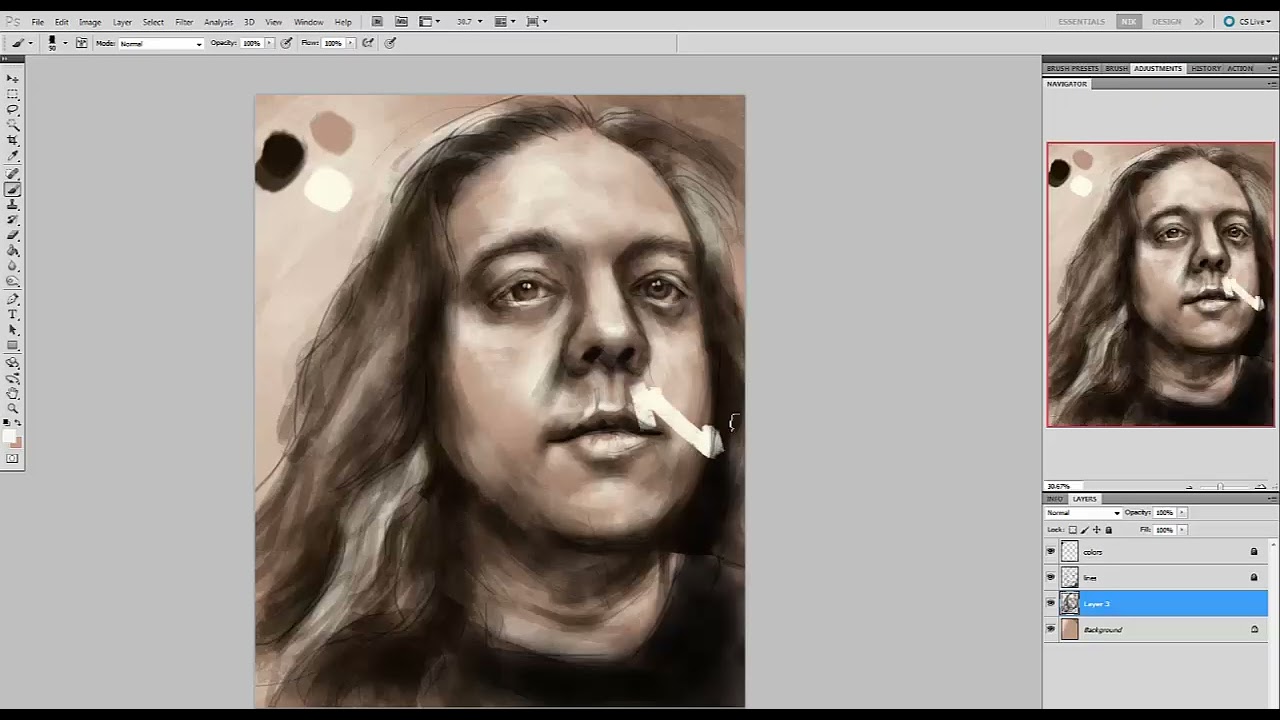Select the Crop tool

tap(13, 140)
